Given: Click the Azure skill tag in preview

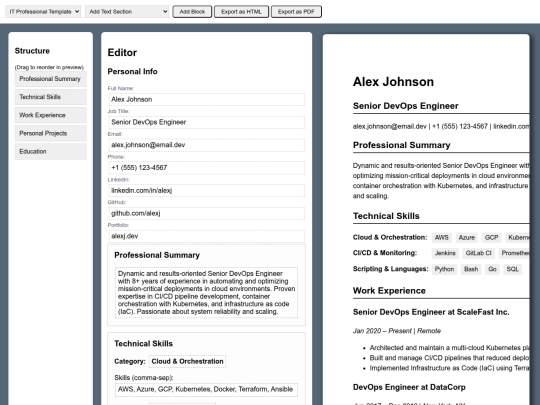Looking at the screenshot, I should tap(467, 238).
